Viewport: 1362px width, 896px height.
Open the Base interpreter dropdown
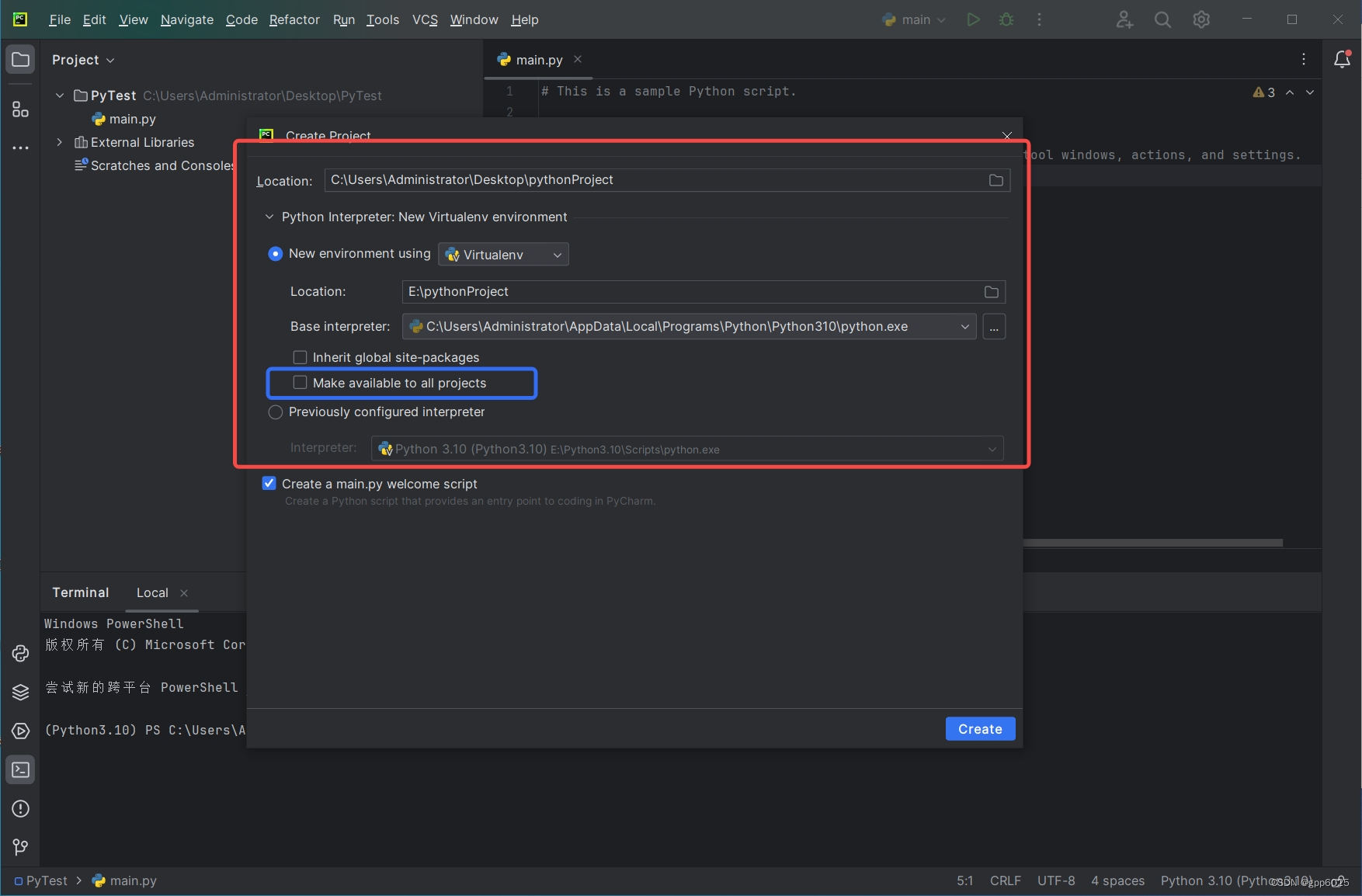[689, 327]
